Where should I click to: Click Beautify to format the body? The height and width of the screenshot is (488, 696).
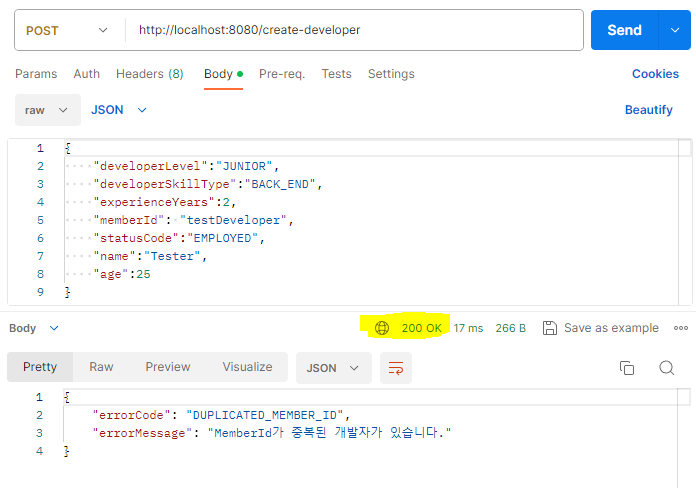pos(649,110)
